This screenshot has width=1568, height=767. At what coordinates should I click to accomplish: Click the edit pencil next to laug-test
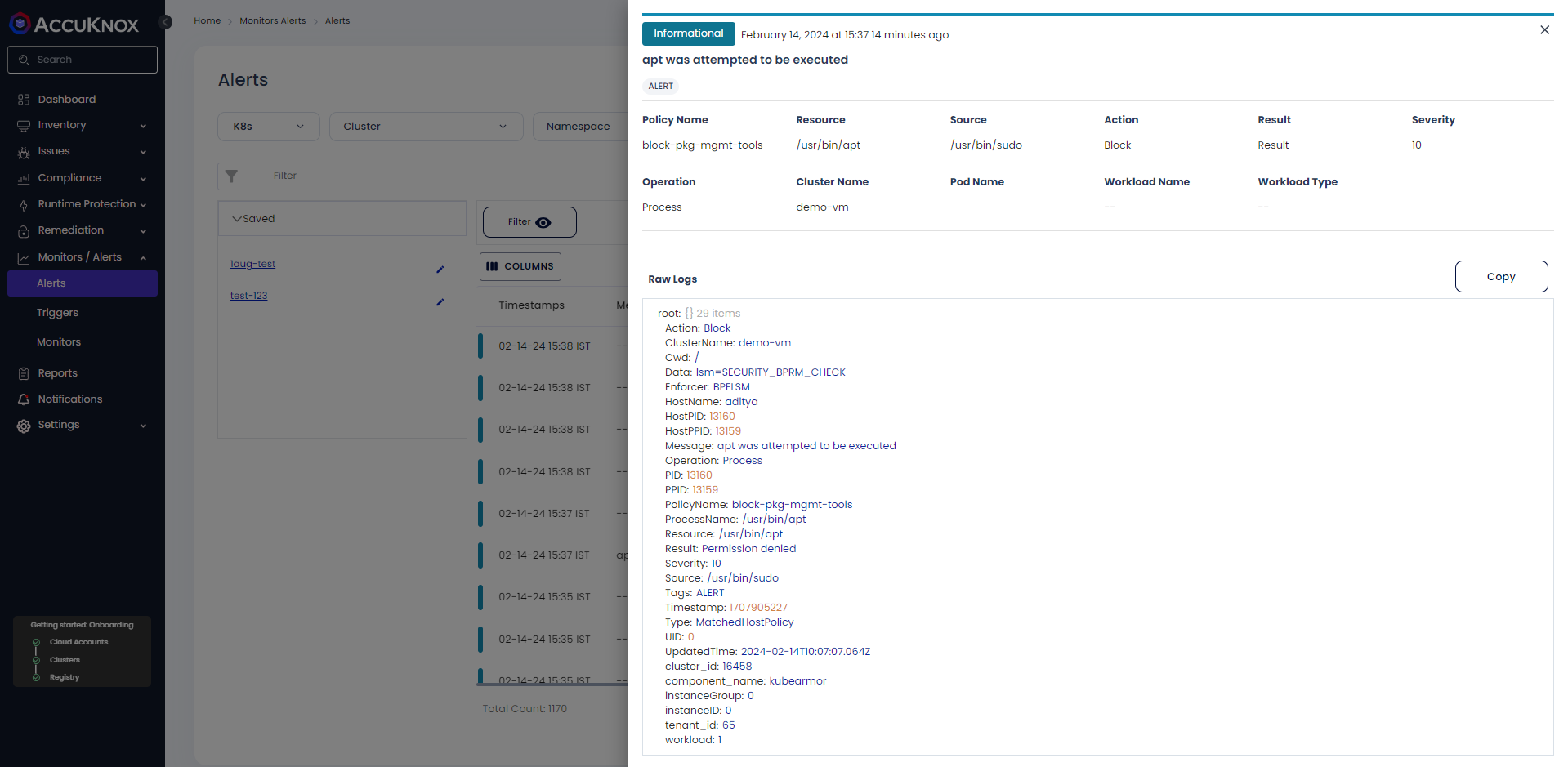point(440,269)
